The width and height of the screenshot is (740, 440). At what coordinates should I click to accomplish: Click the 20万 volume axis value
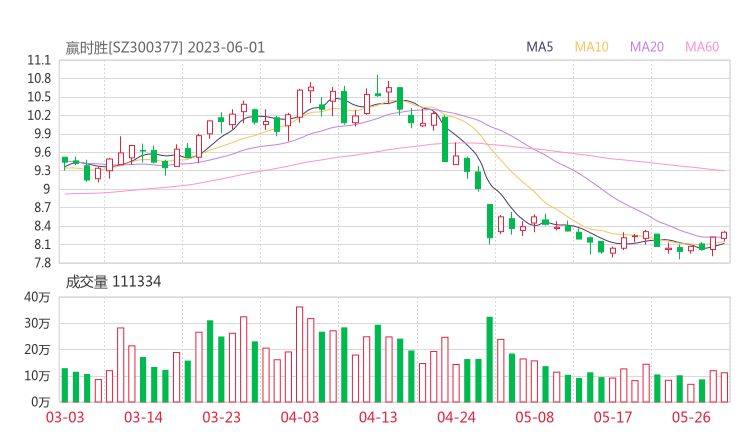point(37,350)
